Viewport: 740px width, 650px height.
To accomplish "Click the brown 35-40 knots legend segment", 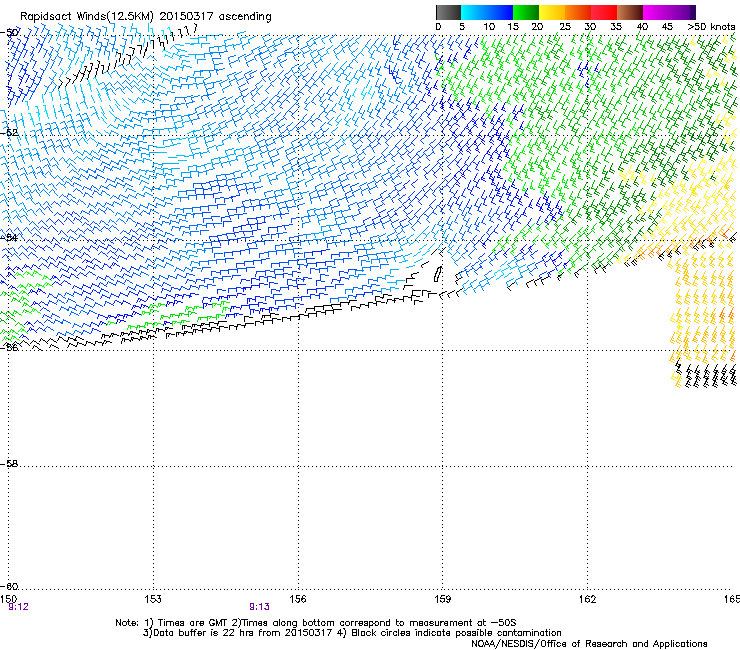I will pyautogui.click(x=630, y=12).
